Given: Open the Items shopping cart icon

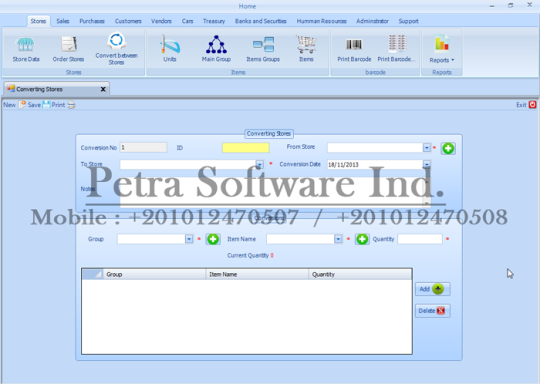Looking at the screenshot, I should pyautogui.click(x=306, y=49).
